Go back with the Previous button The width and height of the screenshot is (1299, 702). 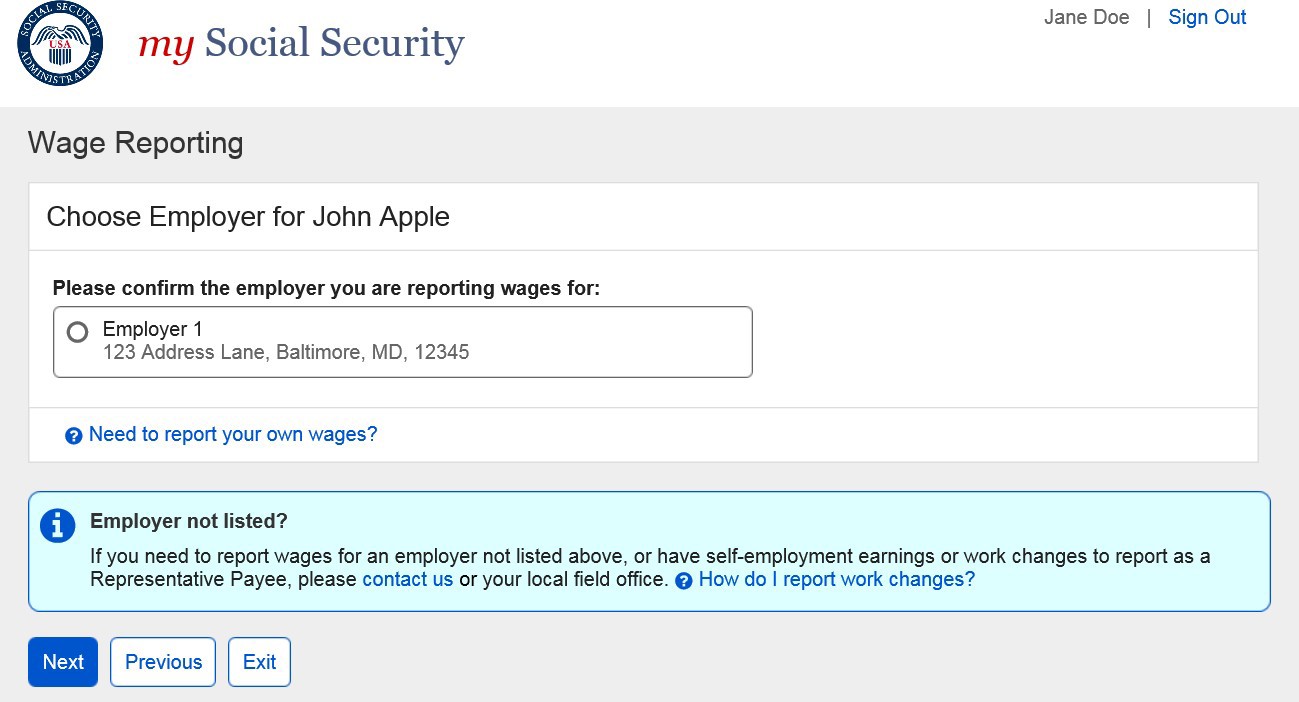coord(163,662)
